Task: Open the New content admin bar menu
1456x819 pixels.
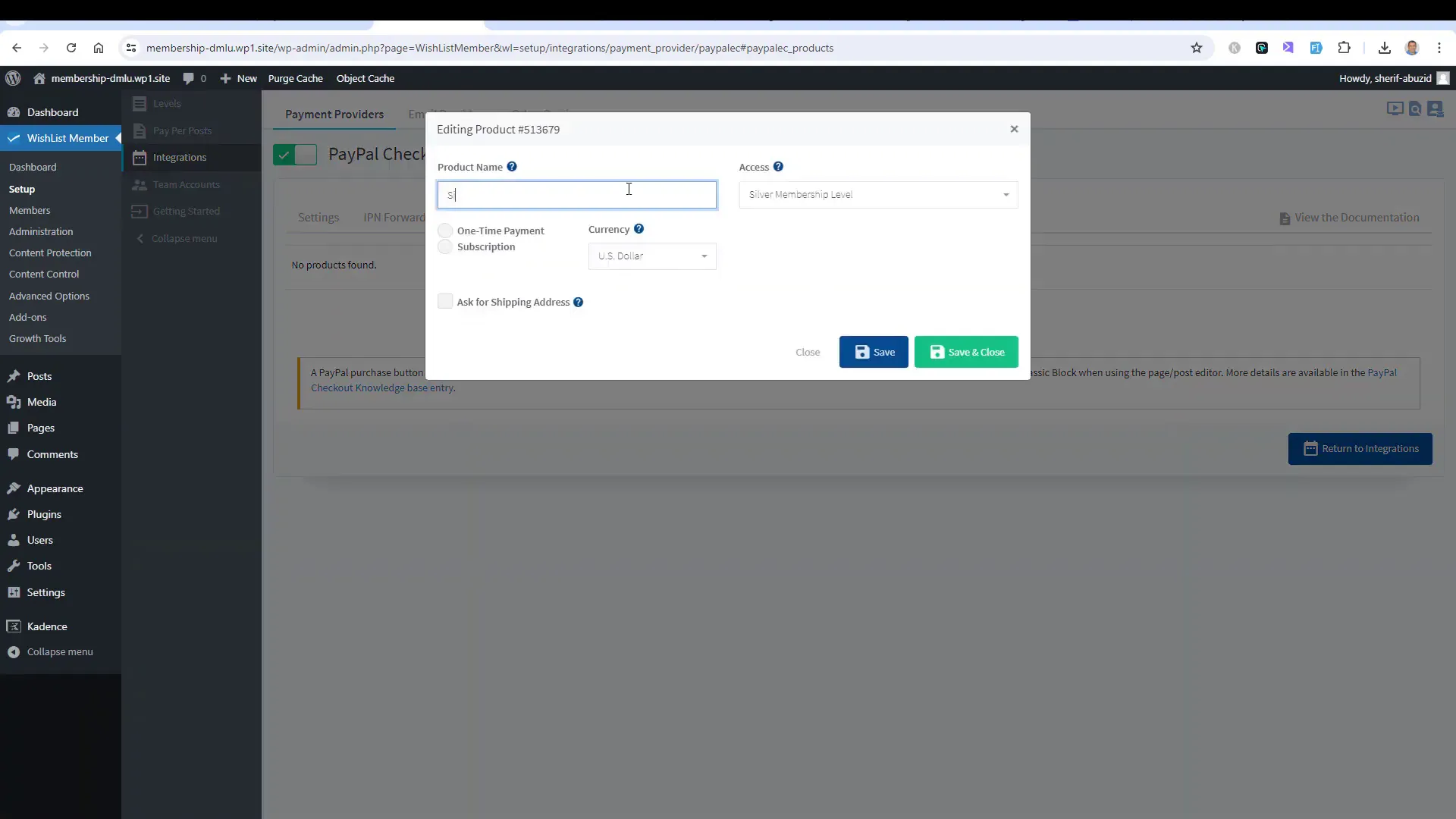Action: (x=239, y=78)
